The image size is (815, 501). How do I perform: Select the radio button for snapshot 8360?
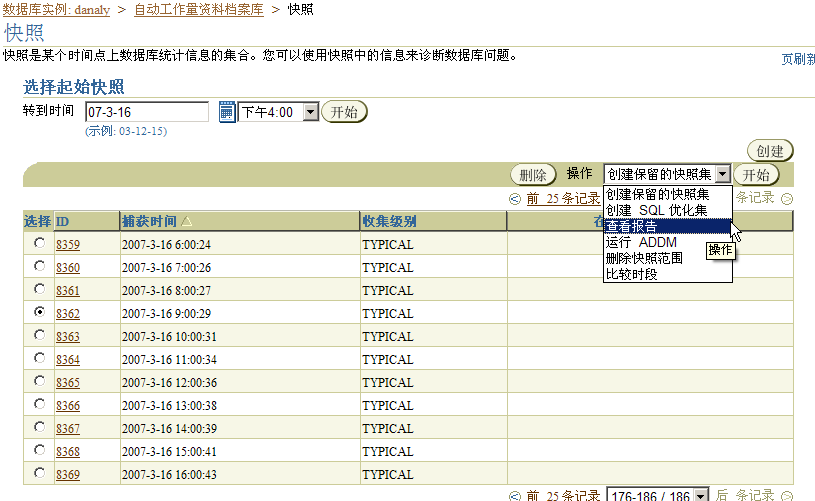point(39,266)
